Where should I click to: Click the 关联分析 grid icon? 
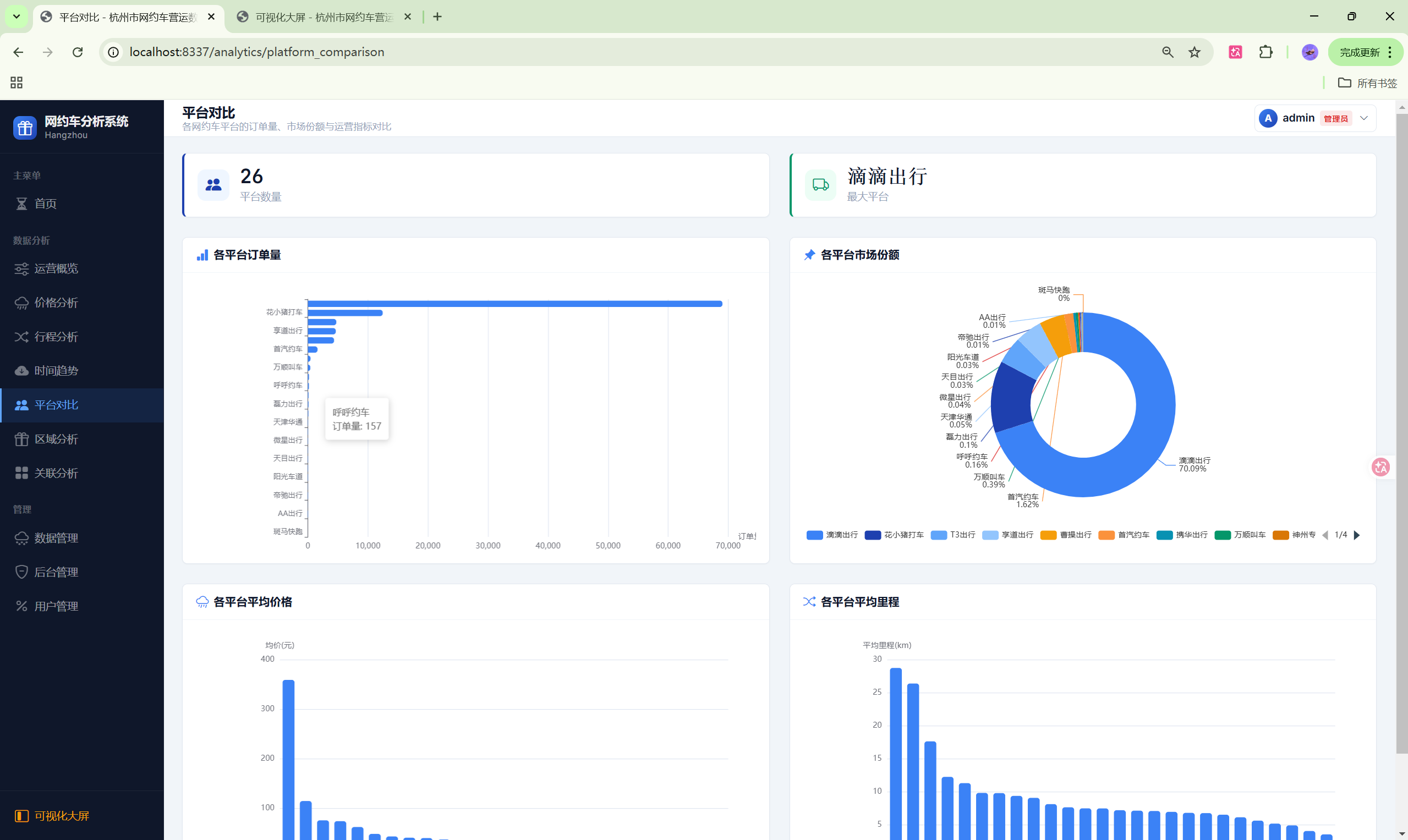[x=21, y=473]
